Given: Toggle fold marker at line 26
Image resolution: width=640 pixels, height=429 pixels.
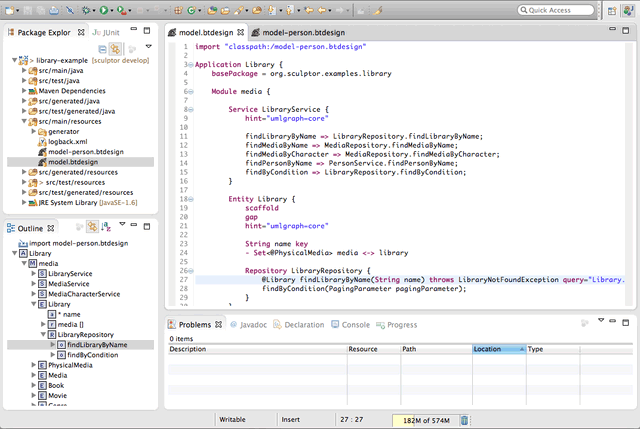Looking at the screenshot, I should pyautogui.click(x=189, y=271).
